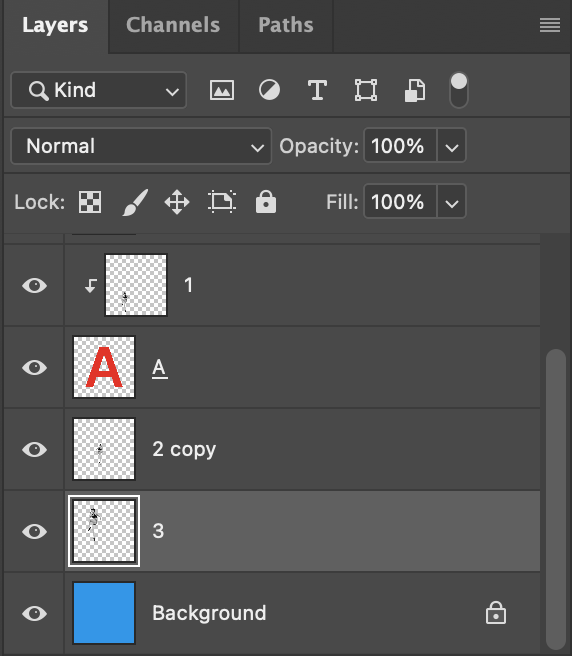Select the 2 copy layer thumbnail
The width and height of the screenshot is (572, 656).
tap(104, 449)
